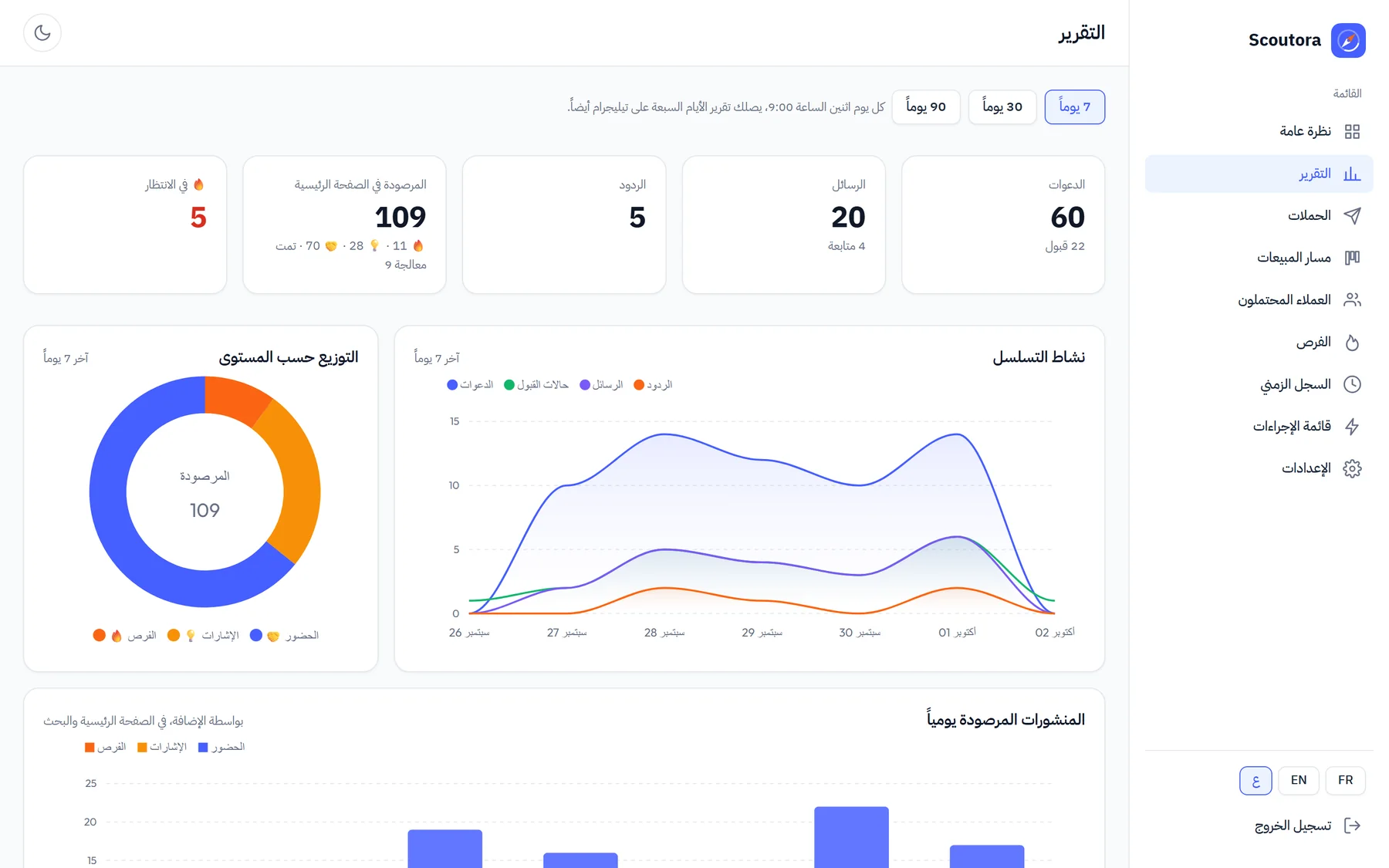The width and height of the screenshot is (1389, 868).
Task: Click the التقرير bar chart icon
Action: (x=1352, y=174)
